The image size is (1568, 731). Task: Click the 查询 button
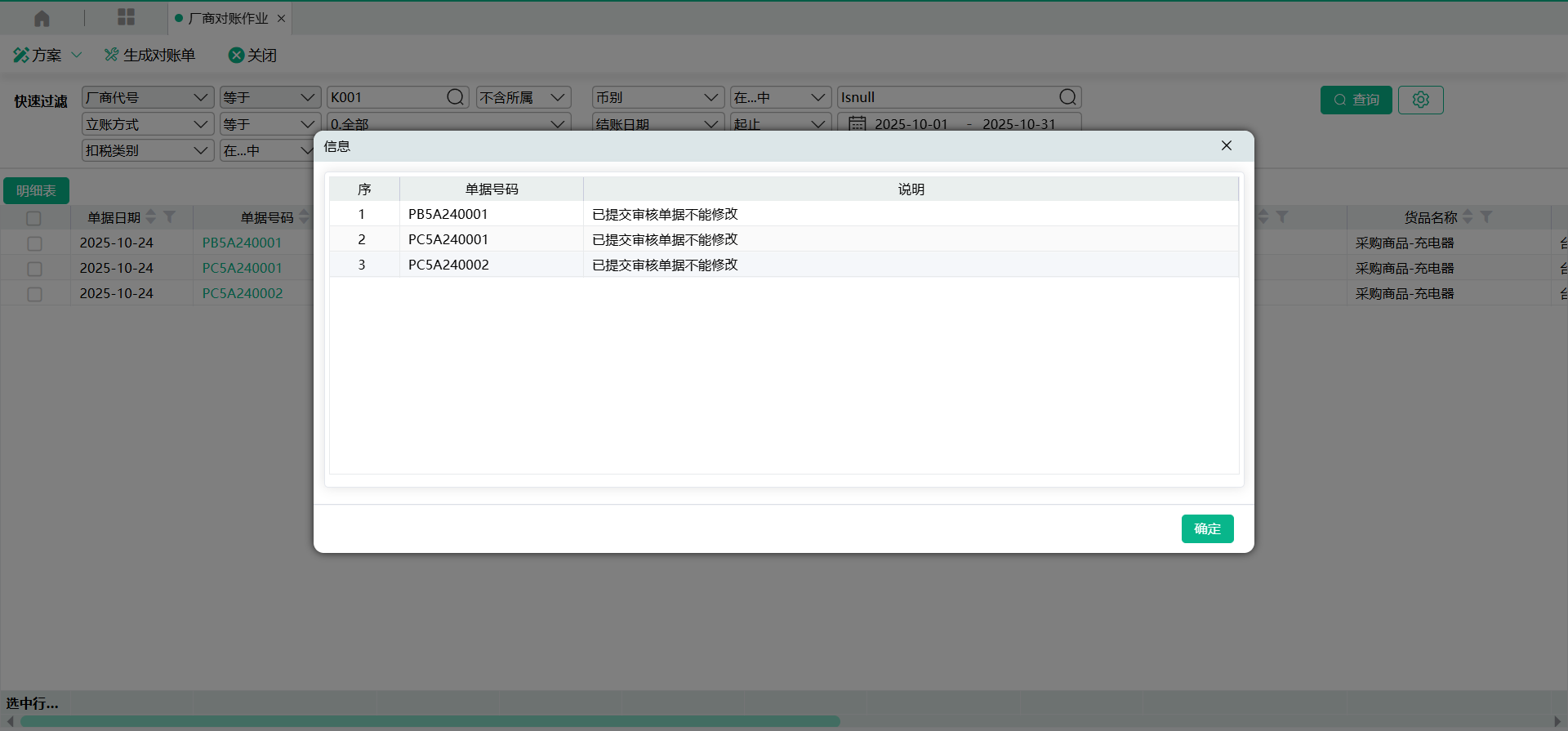click(1356, 100)
